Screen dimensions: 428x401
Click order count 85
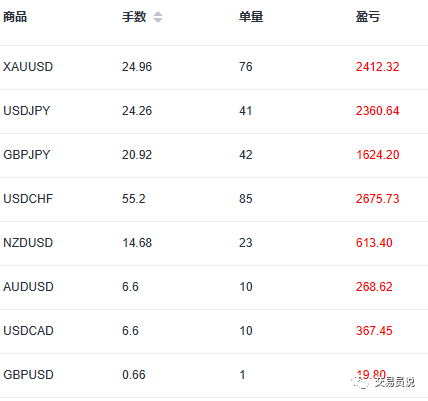pyautogui.click(x=246, y=199)
